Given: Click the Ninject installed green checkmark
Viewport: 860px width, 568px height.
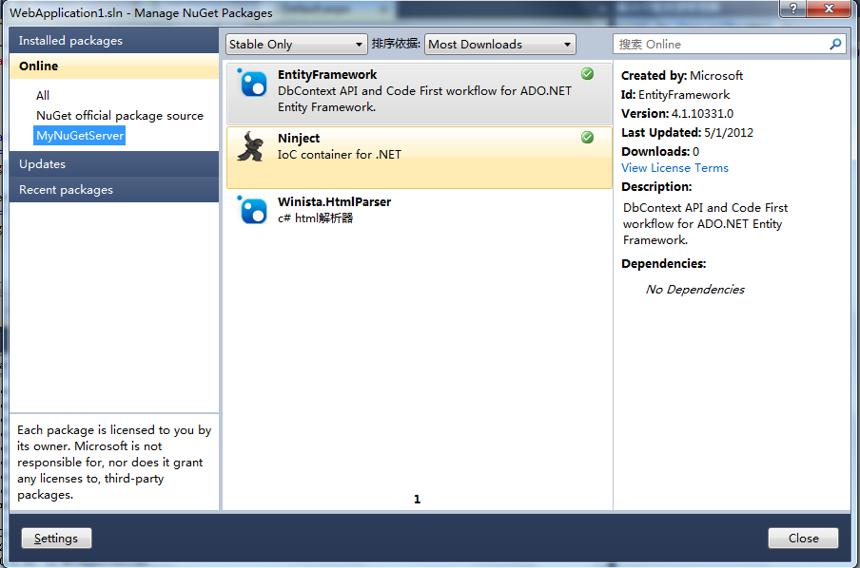Looking at the screenshot, I should (587, 137).
